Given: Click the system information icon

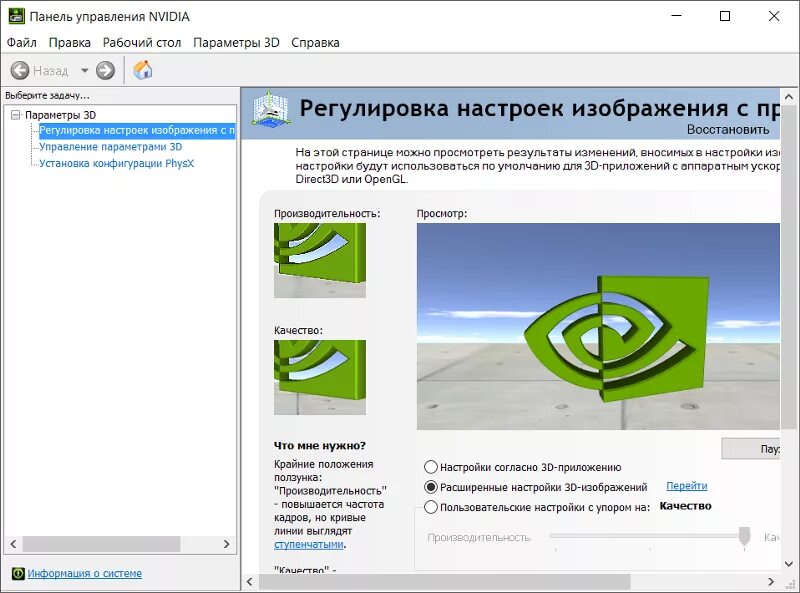Looking at the screenshot, I should tap(18, 573).
